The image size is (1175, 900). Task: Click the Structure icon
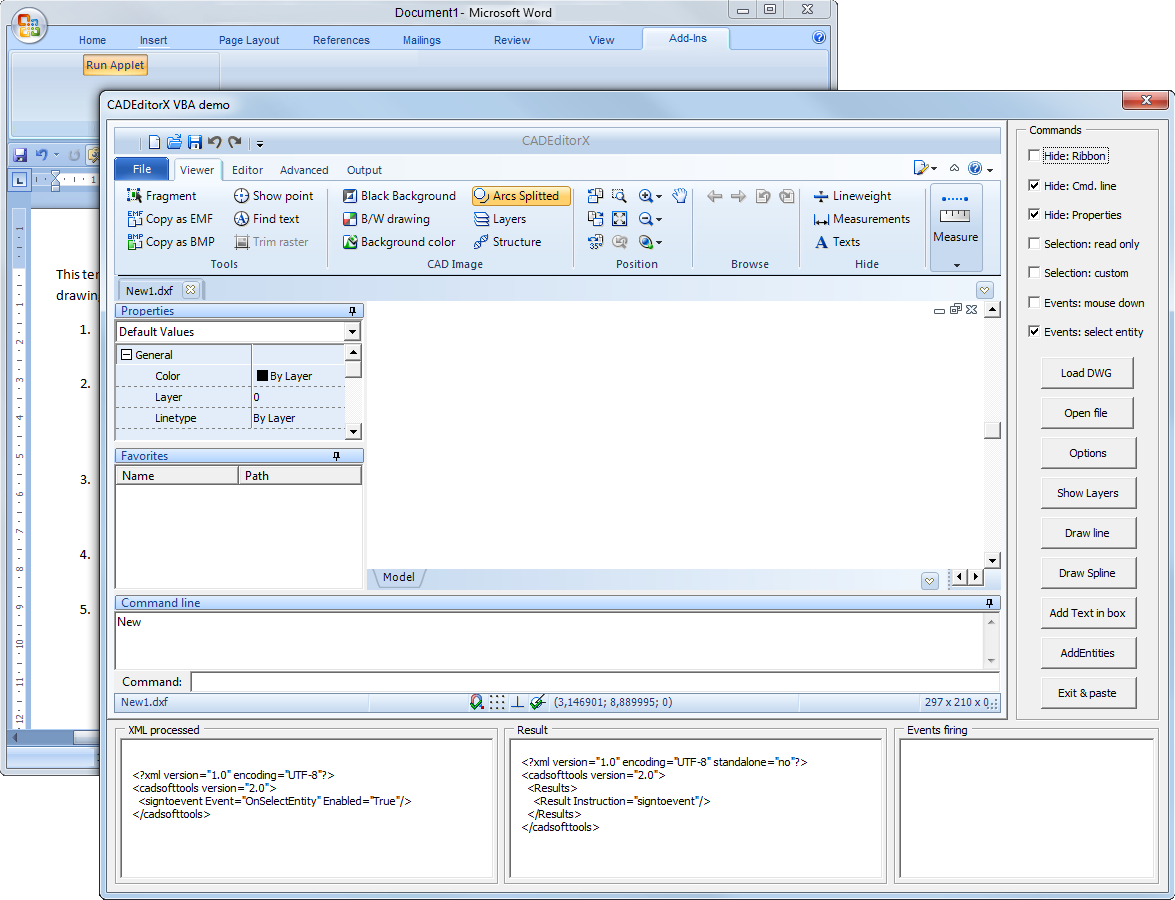pos(481,242)
